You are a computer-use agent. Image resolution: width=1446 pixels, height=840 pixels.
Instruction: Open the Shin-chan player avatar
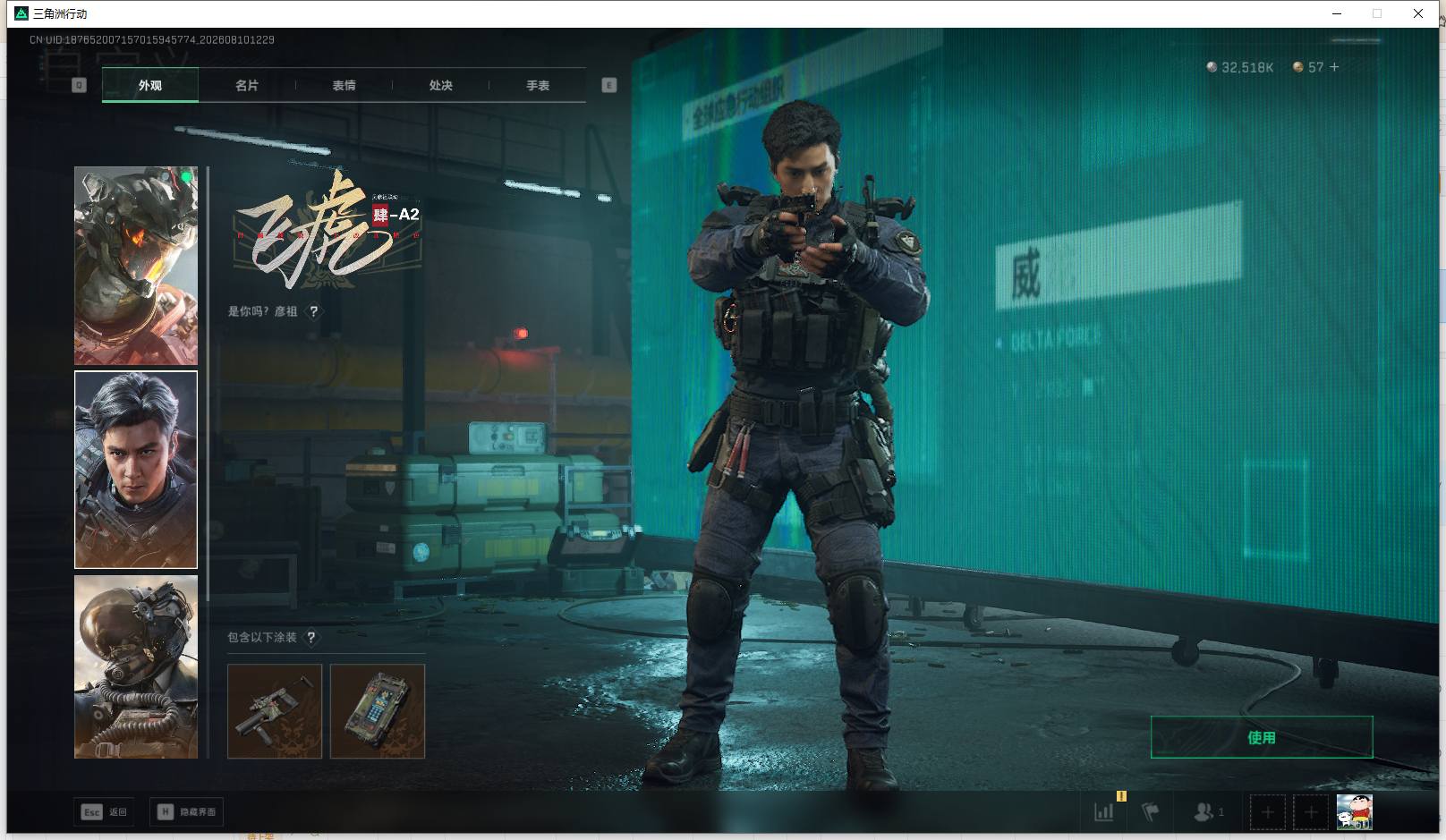(1354, 812)
